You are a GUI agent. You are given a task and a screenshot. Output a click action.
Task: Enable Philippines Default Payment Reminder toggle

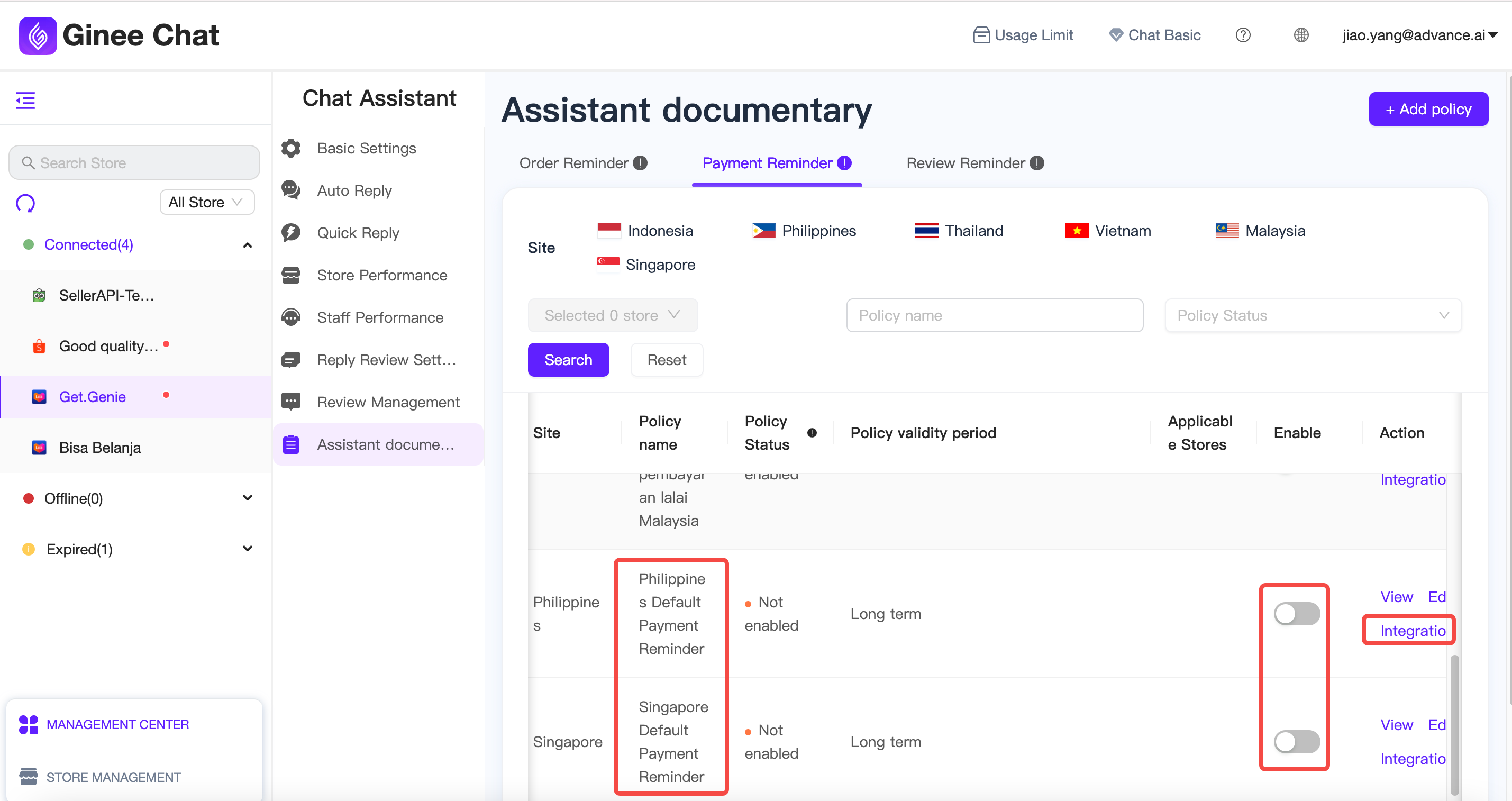[1297, 614]
